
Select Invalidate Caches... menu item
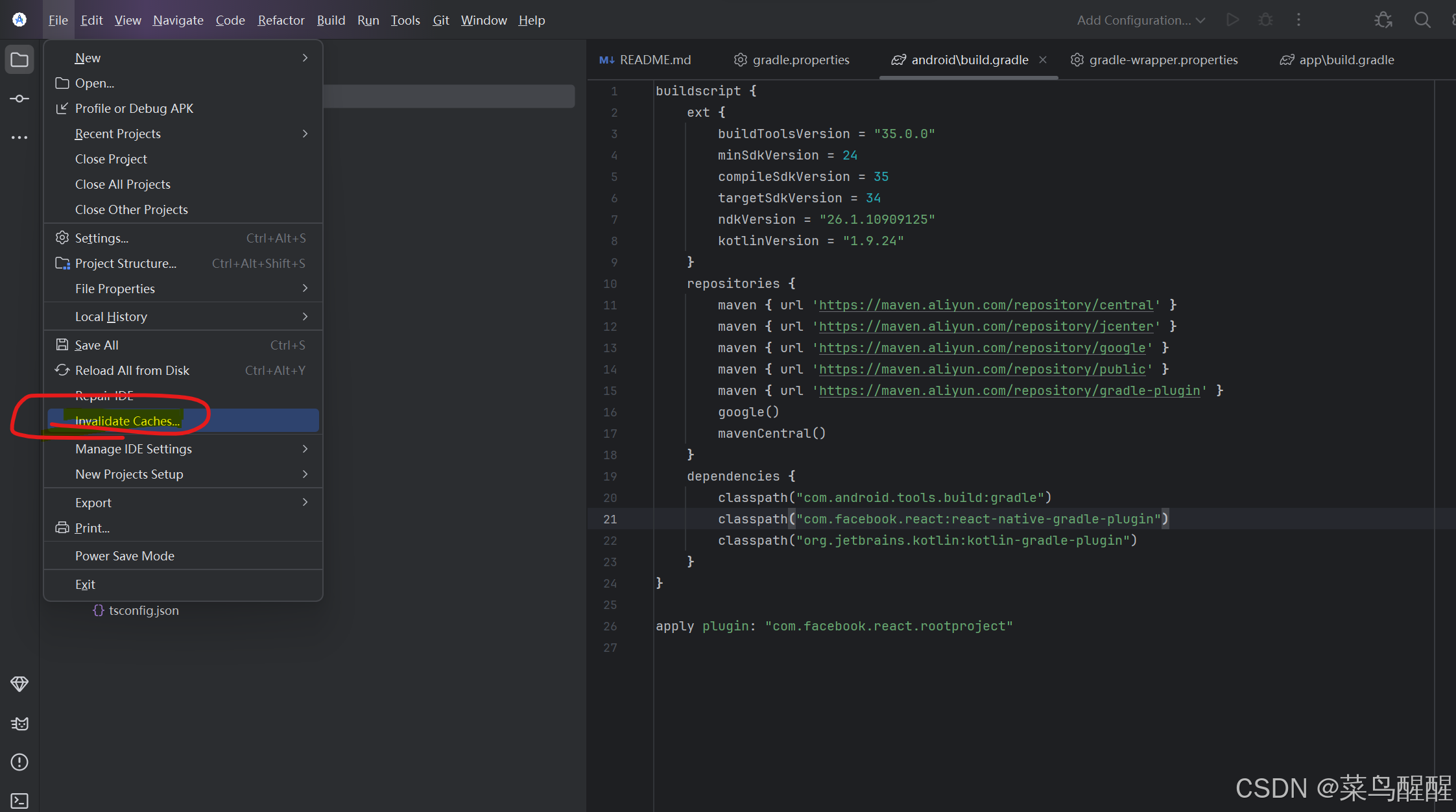(x=183, y=420)
